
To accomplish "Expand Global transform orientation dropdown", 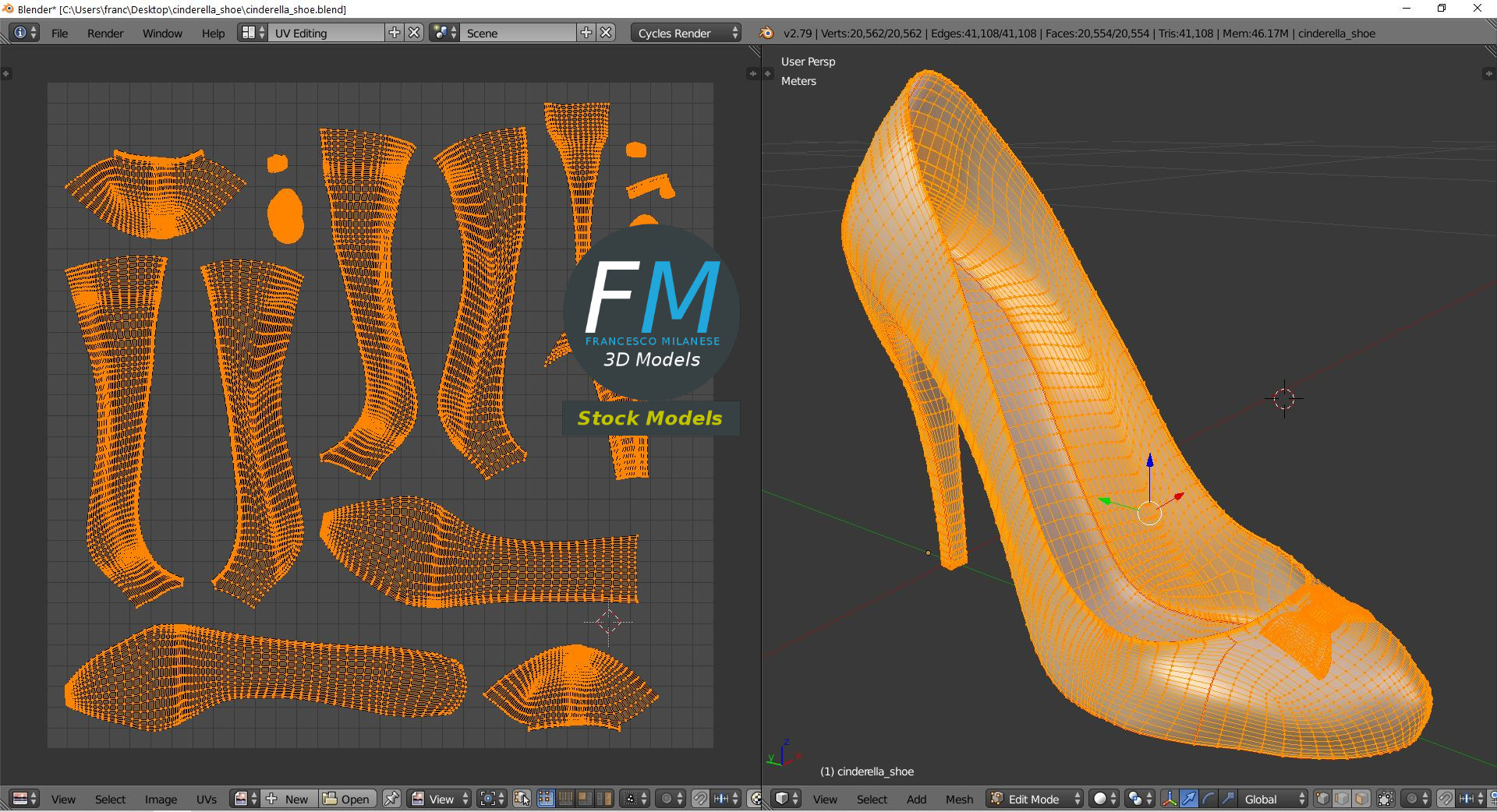I will 1272,799.
